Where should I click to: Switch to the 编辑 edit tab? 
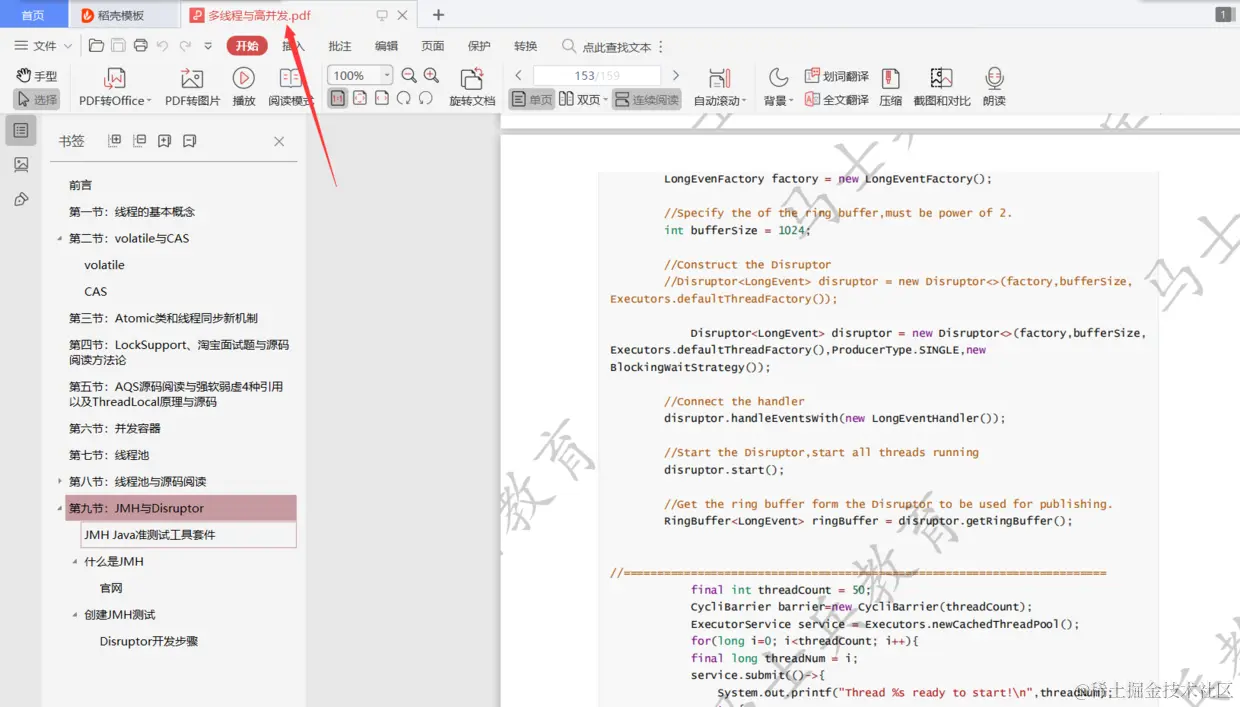coord(386,46)
